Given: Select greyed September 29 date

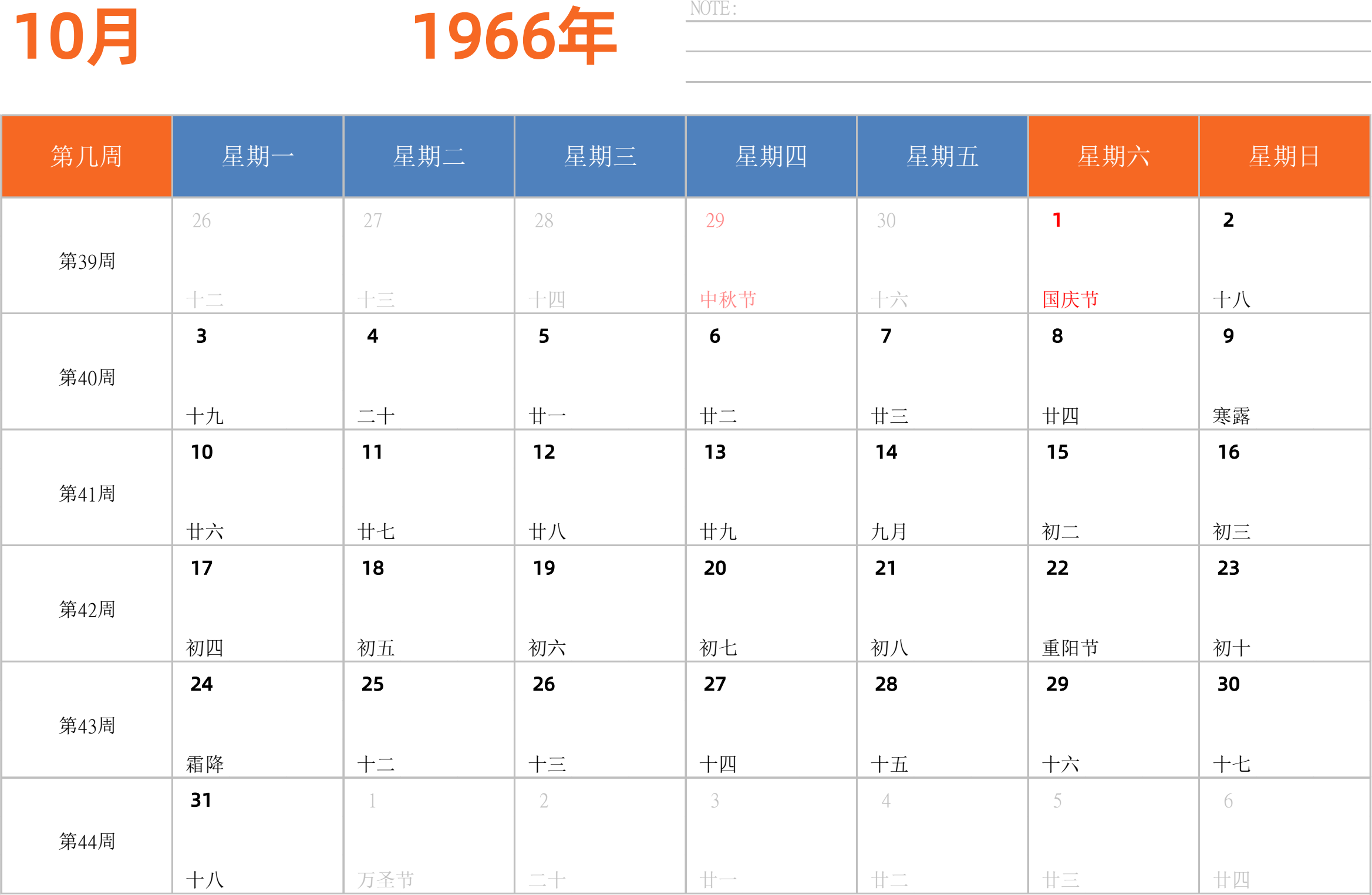Looking at the screenshot, I should (x=715, y=221).
